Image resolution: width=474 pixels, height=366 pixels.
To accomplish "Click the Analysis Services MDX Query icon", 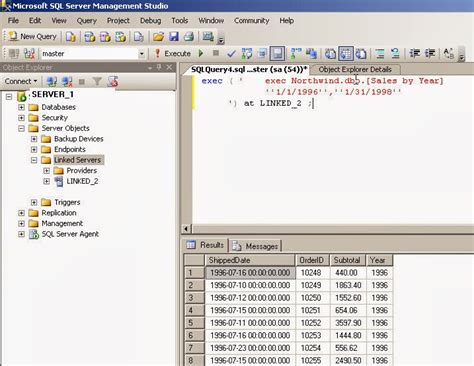I will point(89,37).
